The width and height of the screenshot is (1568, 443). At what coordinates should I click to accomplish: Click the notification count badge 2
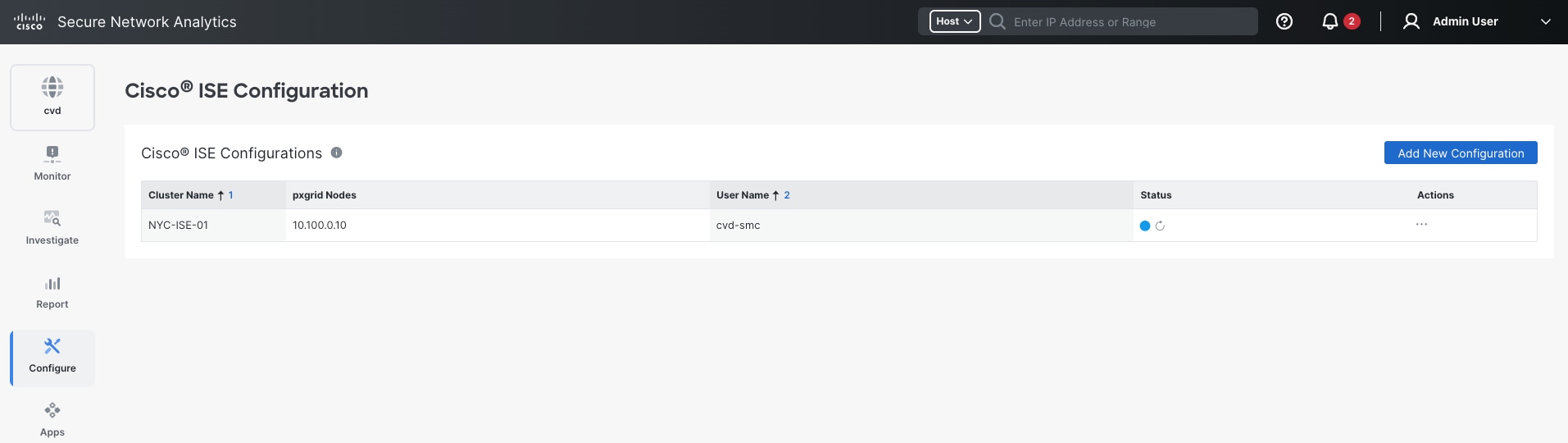(x=1352, y=21)
